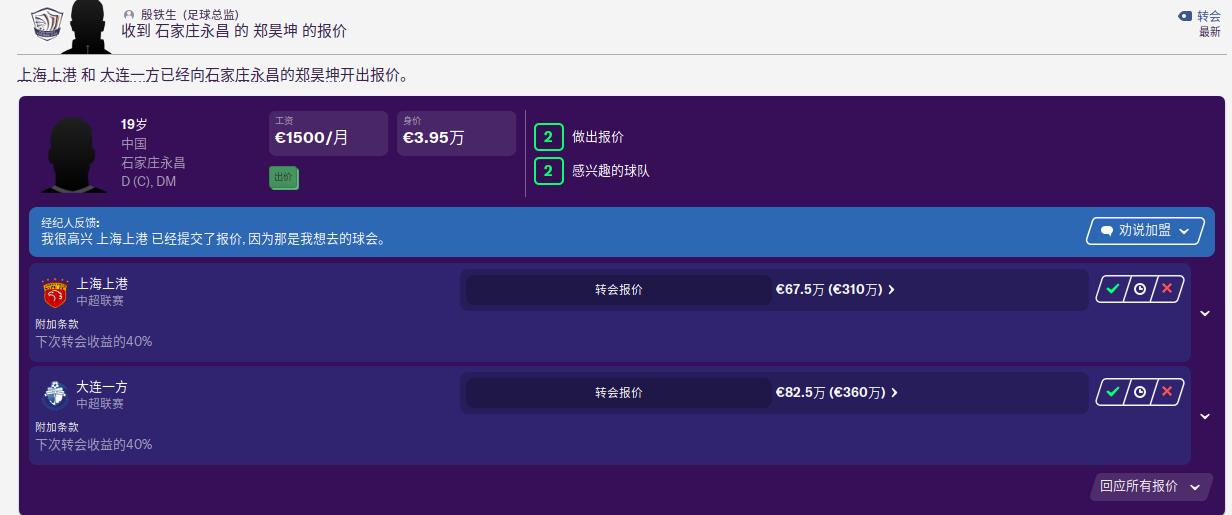Click the 中超联赛 text under 大连一方
Image resolution: width=1232 pixels, height=515 pixels.
coord(100,404)
